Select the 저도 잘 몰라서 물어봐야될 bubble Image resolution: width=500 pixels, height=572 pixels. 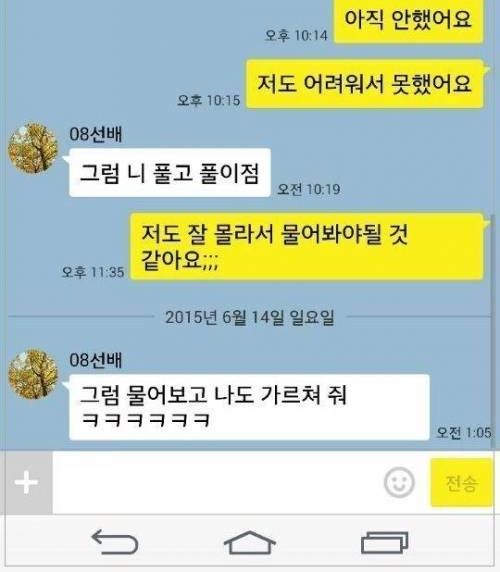point(307,247)
